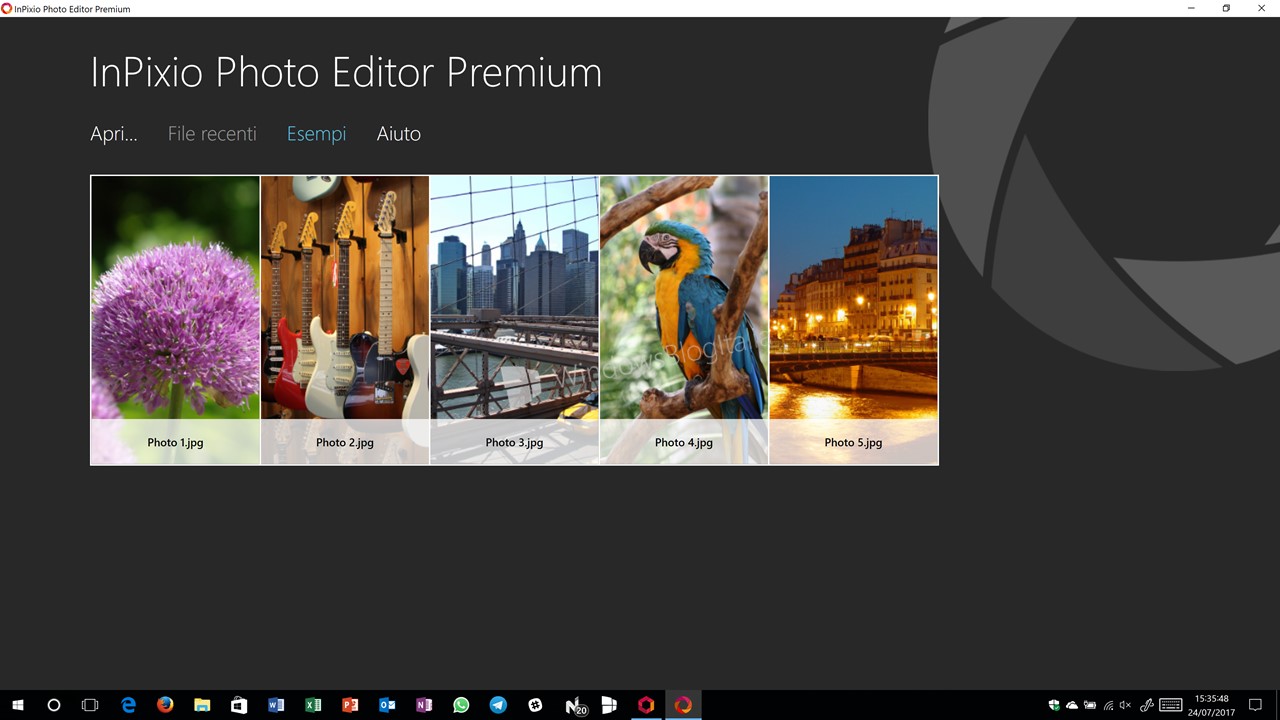Open the white striped app icon in taskbar
Viewport: 1280px width, 720px height.
pos(609,705)
